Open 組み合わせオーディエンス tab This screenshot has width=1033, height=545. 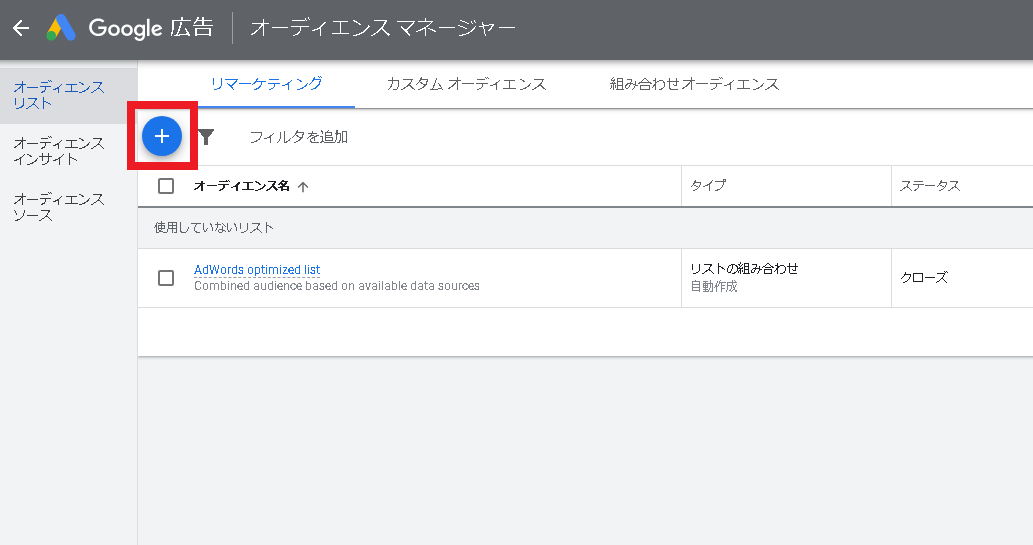click(694, 84)
